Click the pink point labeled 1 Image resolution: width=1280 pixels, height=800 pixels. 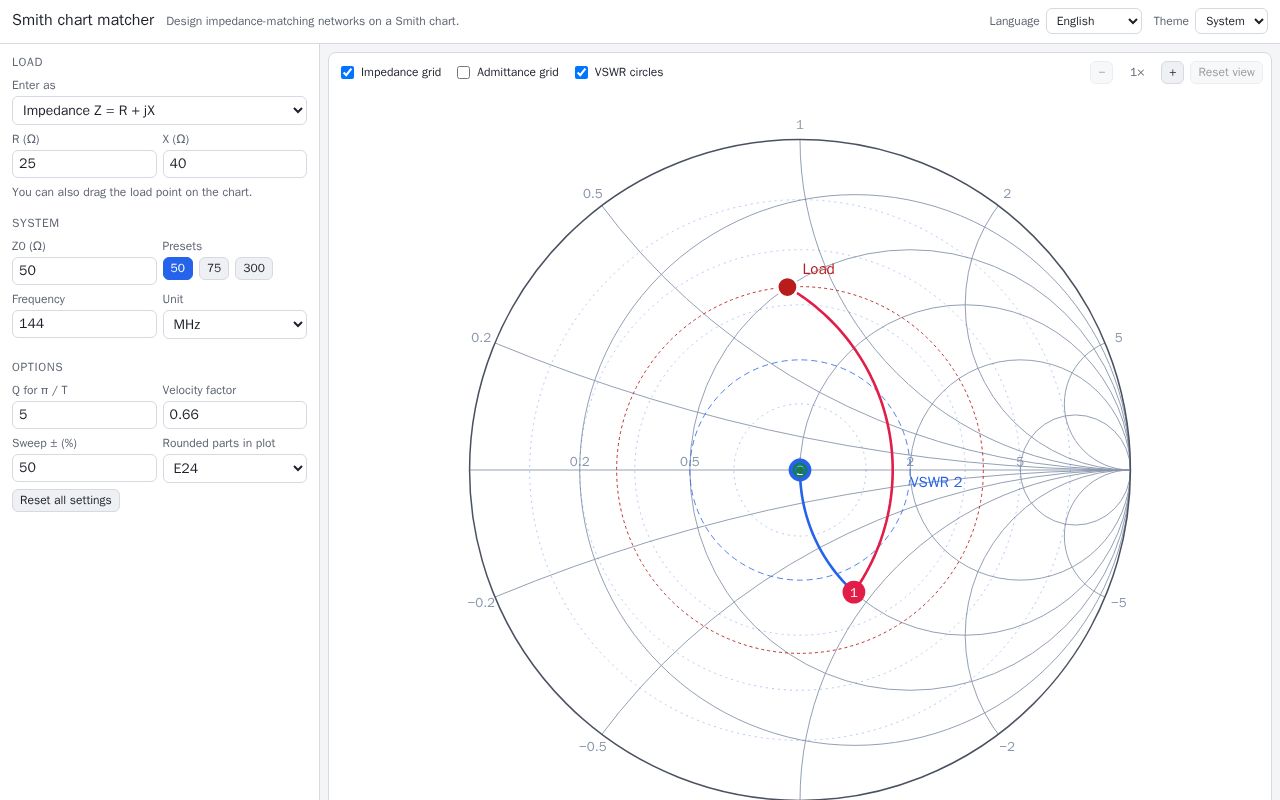[854, 592]
